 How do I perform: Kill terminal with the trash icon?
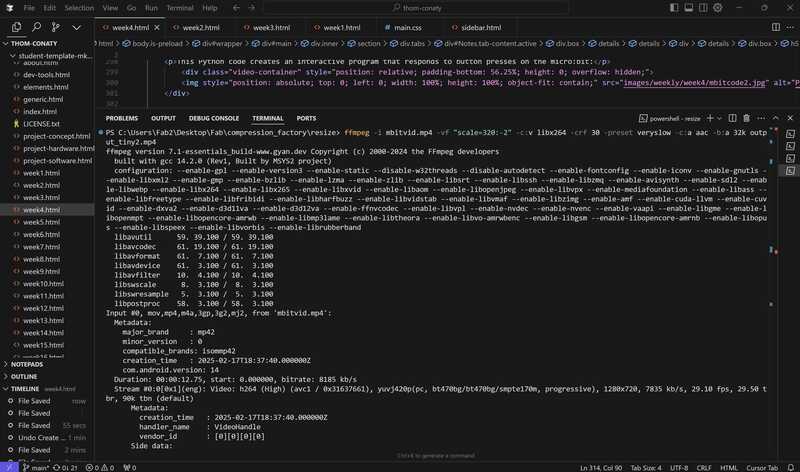(746, 118)
